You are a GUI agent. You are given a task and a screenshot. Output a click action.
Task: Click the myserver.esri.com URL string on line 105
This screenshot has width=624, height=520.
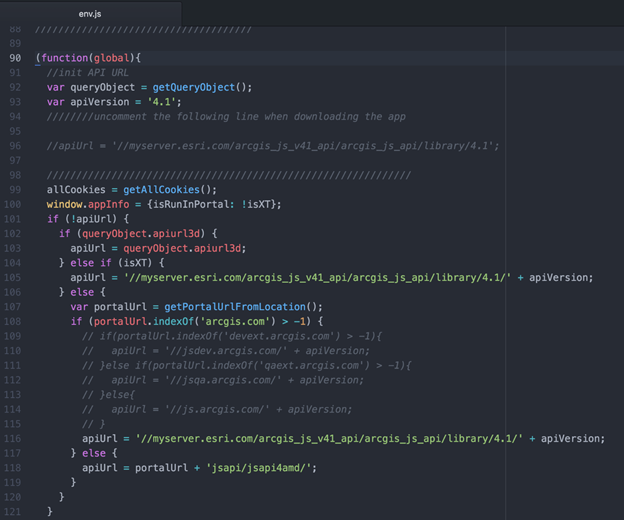click(x=317, y=278)
